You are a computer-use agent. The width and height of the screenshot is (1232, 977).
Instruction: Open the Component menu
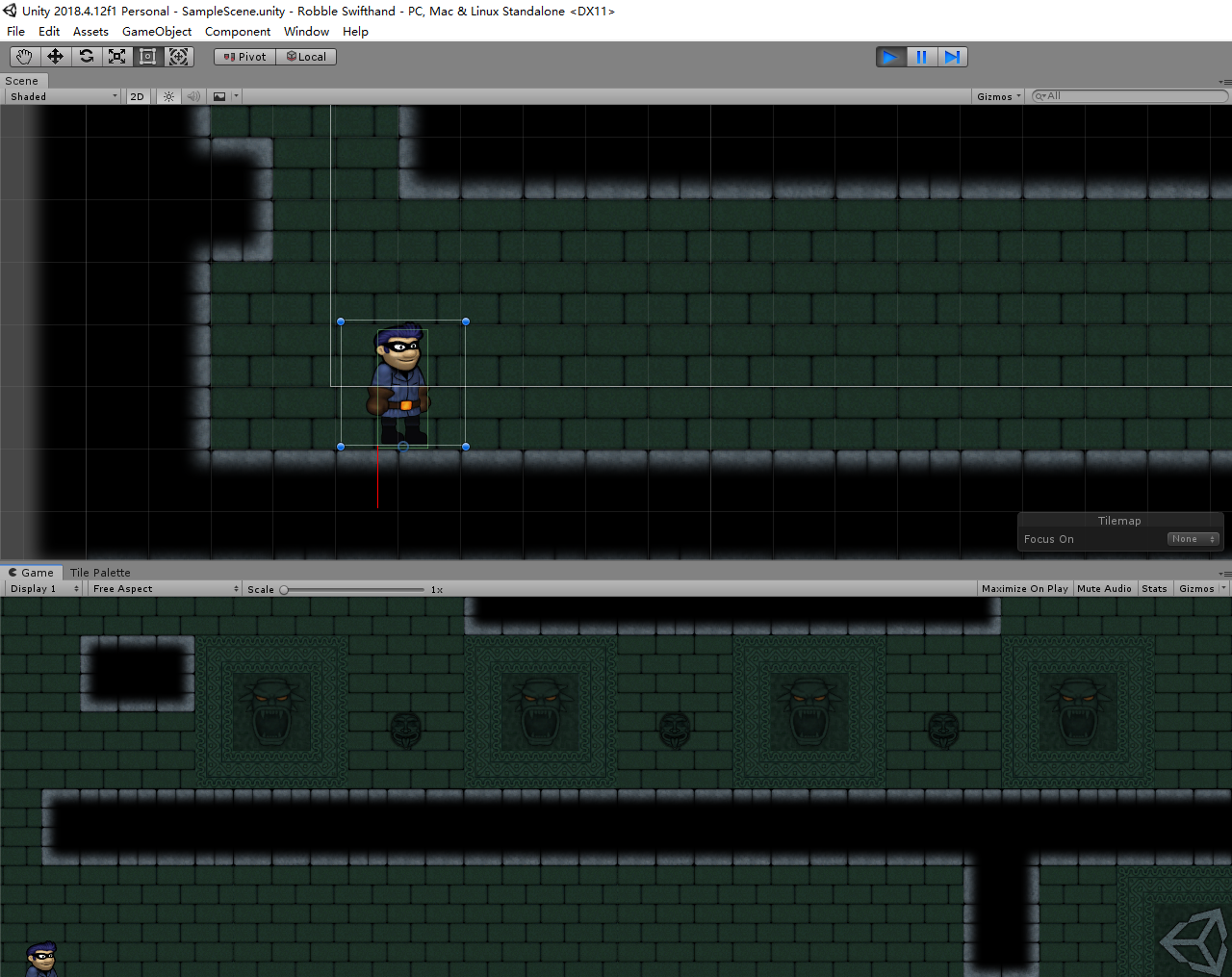(x=238, y=32)
